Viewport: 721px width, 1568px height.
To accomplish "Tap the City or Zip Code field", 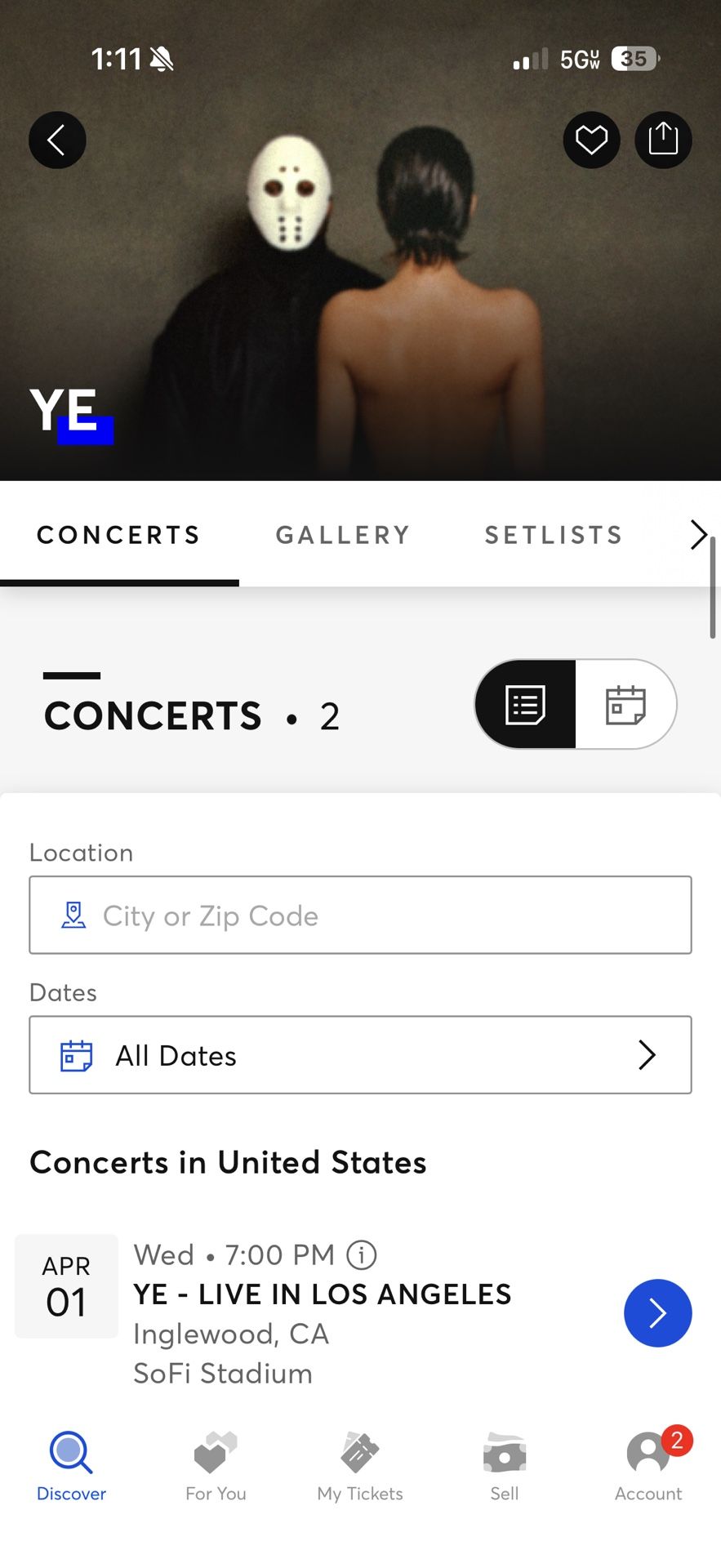I will click(360, 915).
